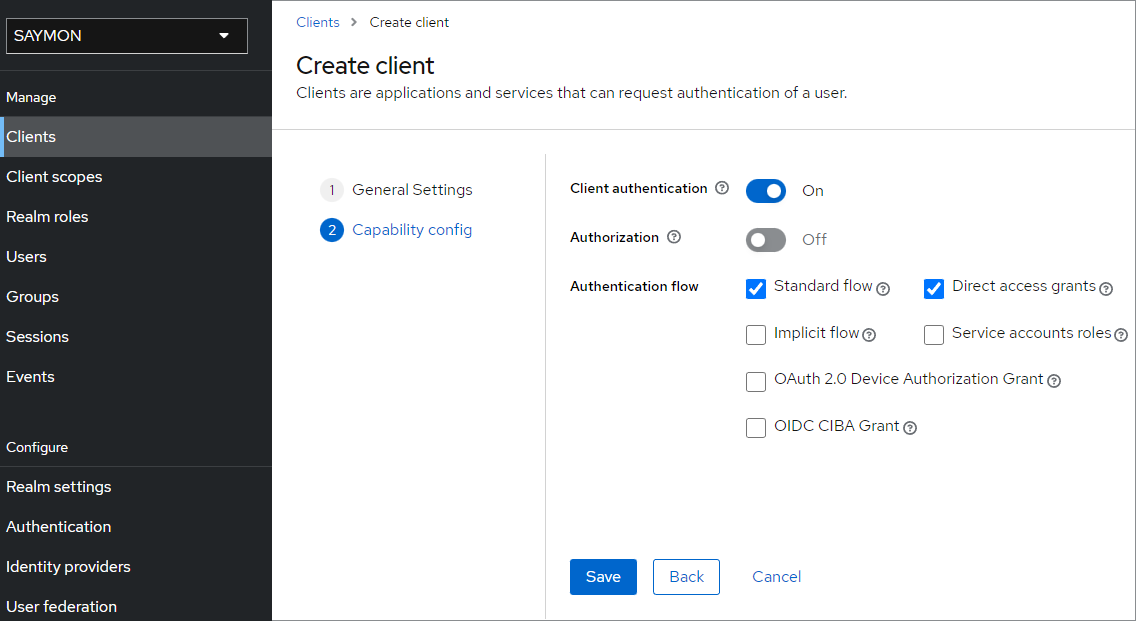Check the OIDC CIBA Grant checkbox
The width and height of the screenshot is (1136, 621).
coord(756,428)
